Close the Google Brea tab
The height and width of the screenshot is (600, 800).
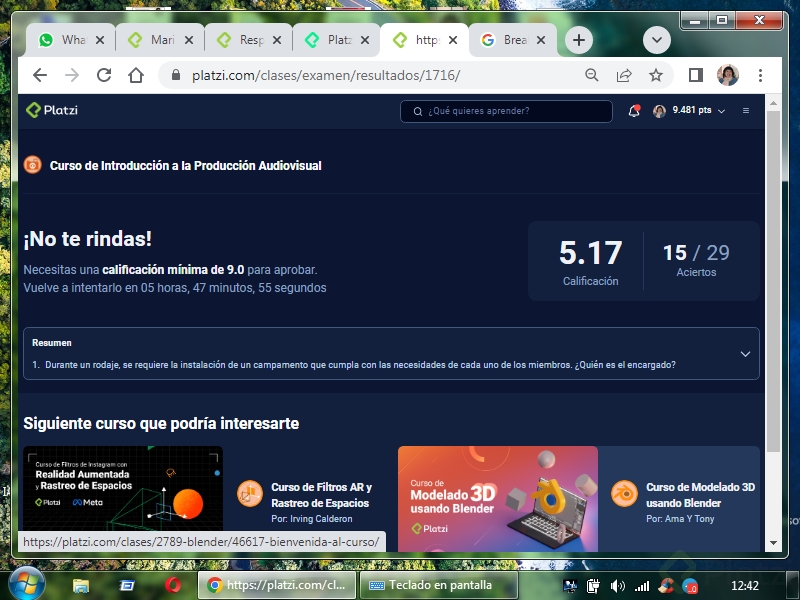coord(541,40)
